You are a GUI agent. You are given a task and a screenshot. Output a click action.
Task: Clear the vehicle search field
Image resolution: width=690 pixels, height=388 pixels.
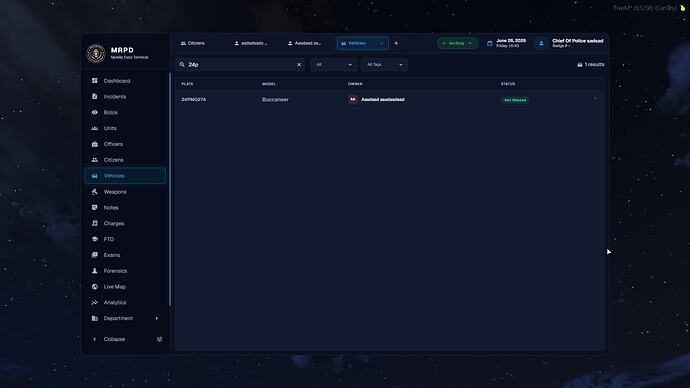pyautogui.click(x=299, y=65)
